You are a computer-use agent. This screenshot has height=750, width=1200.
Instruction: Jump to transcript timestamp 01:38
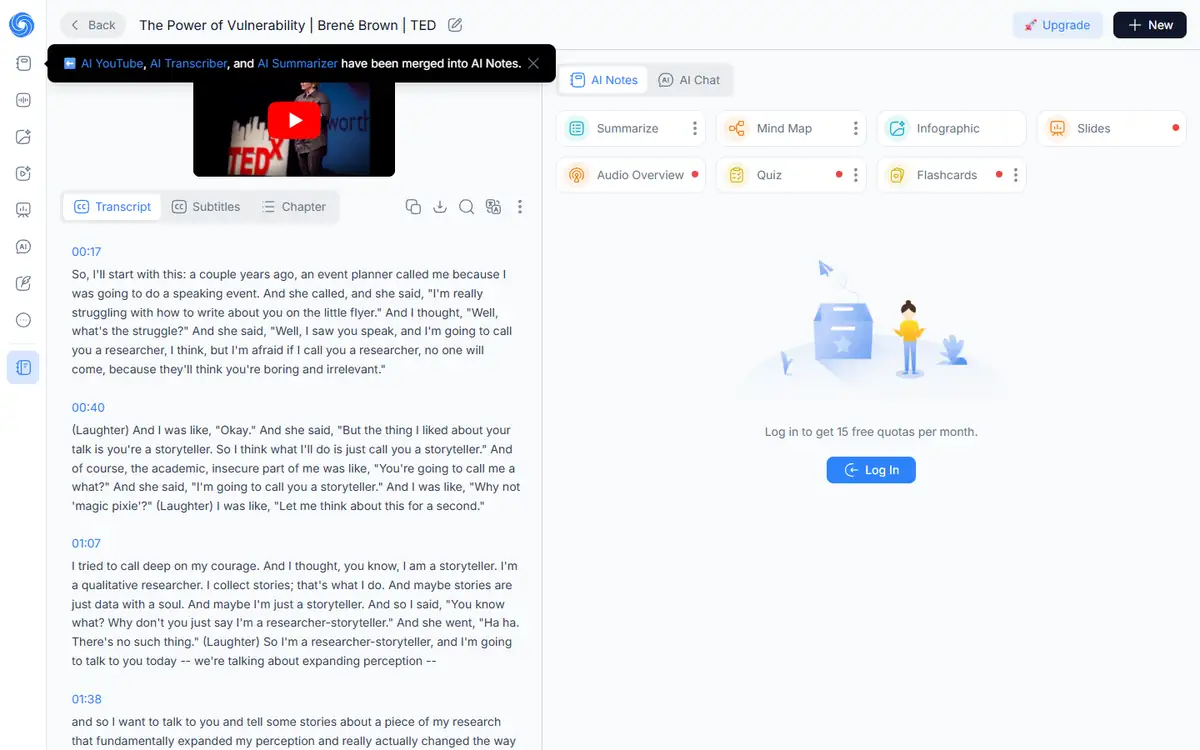(x=86, y=699)
